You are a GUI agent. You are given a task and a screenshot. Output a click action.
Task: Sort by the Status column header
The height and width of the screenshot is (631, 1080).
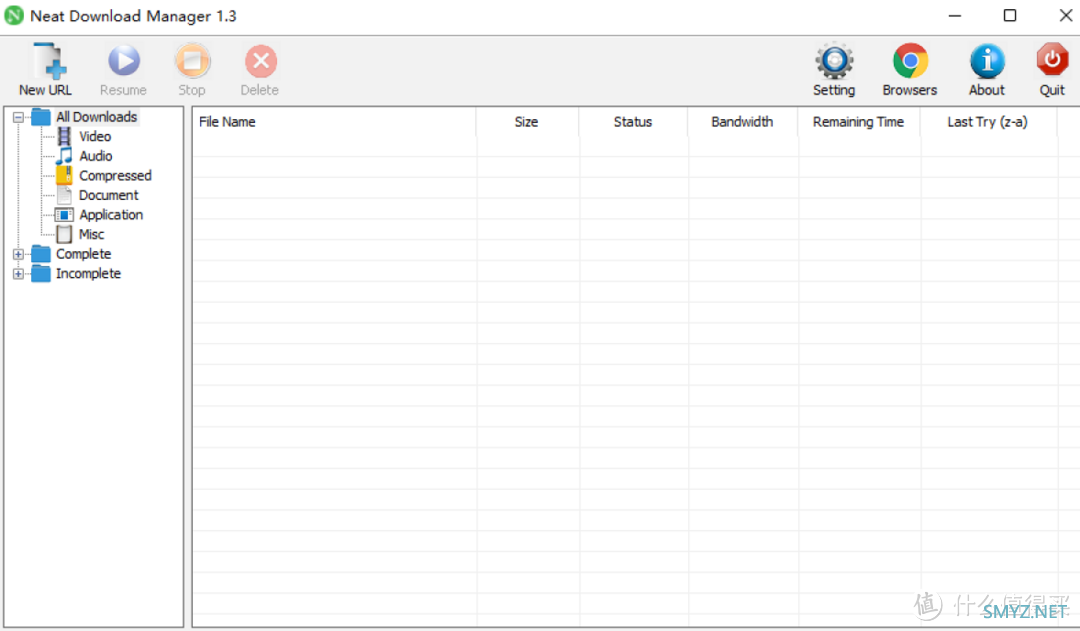tap(633, 122)
